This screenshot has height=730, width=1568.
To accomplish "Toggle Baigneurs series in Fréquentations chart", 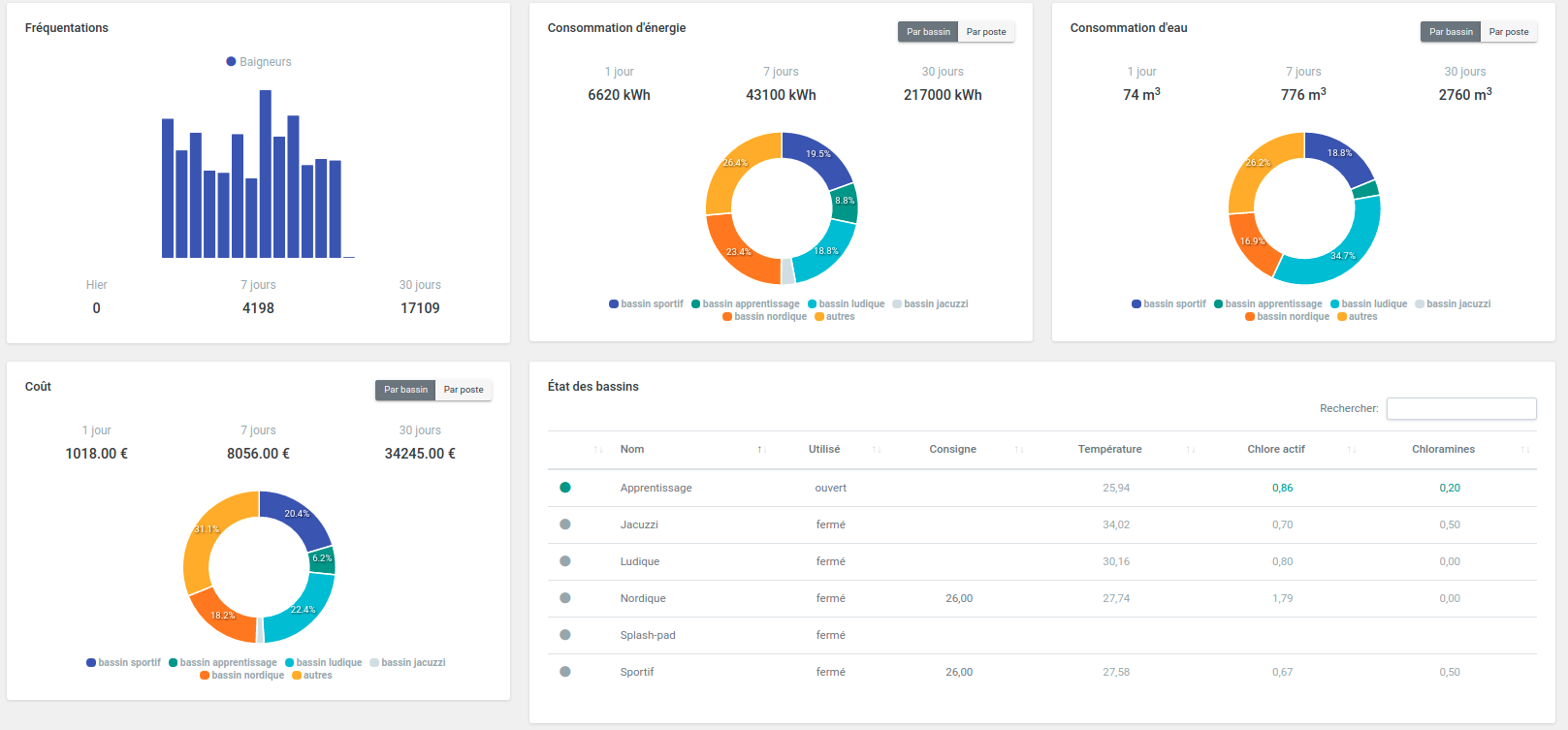I will [x=258, y=62].
